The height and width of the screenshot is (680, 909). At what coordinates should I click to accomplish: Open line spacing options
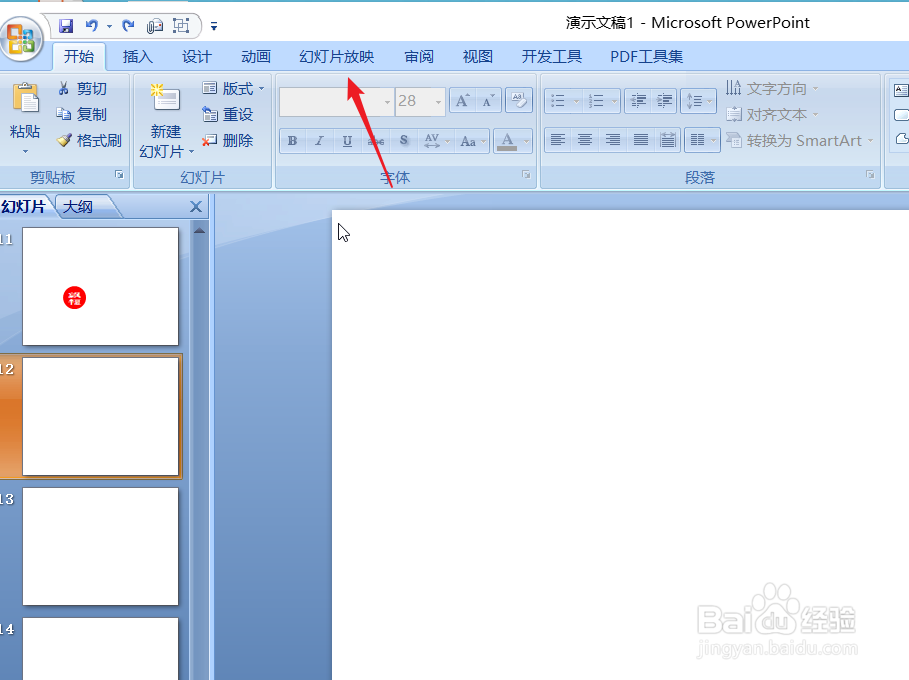point(699,101)
